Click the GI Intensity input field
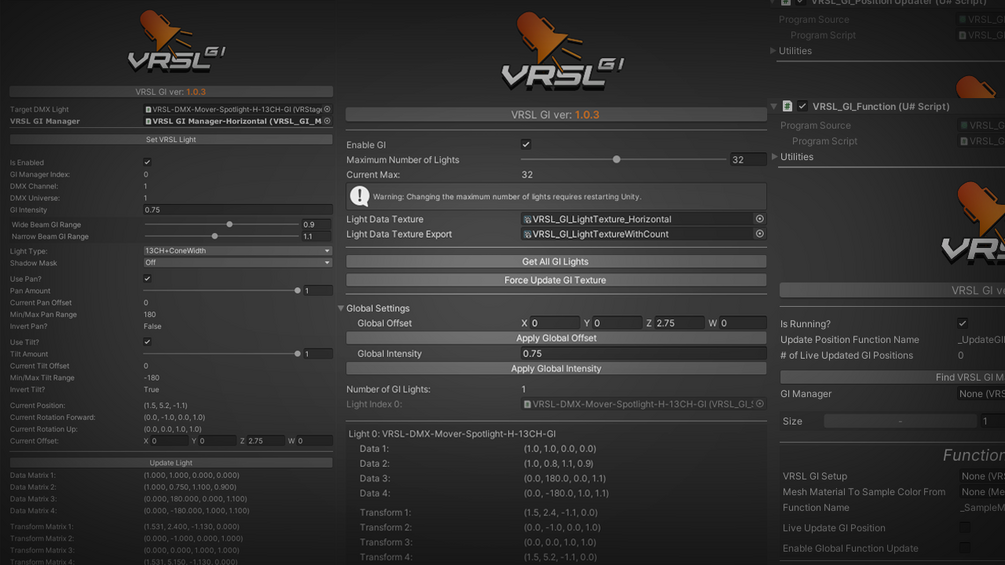Screen dimensions: 1005x565 (237, 210)
